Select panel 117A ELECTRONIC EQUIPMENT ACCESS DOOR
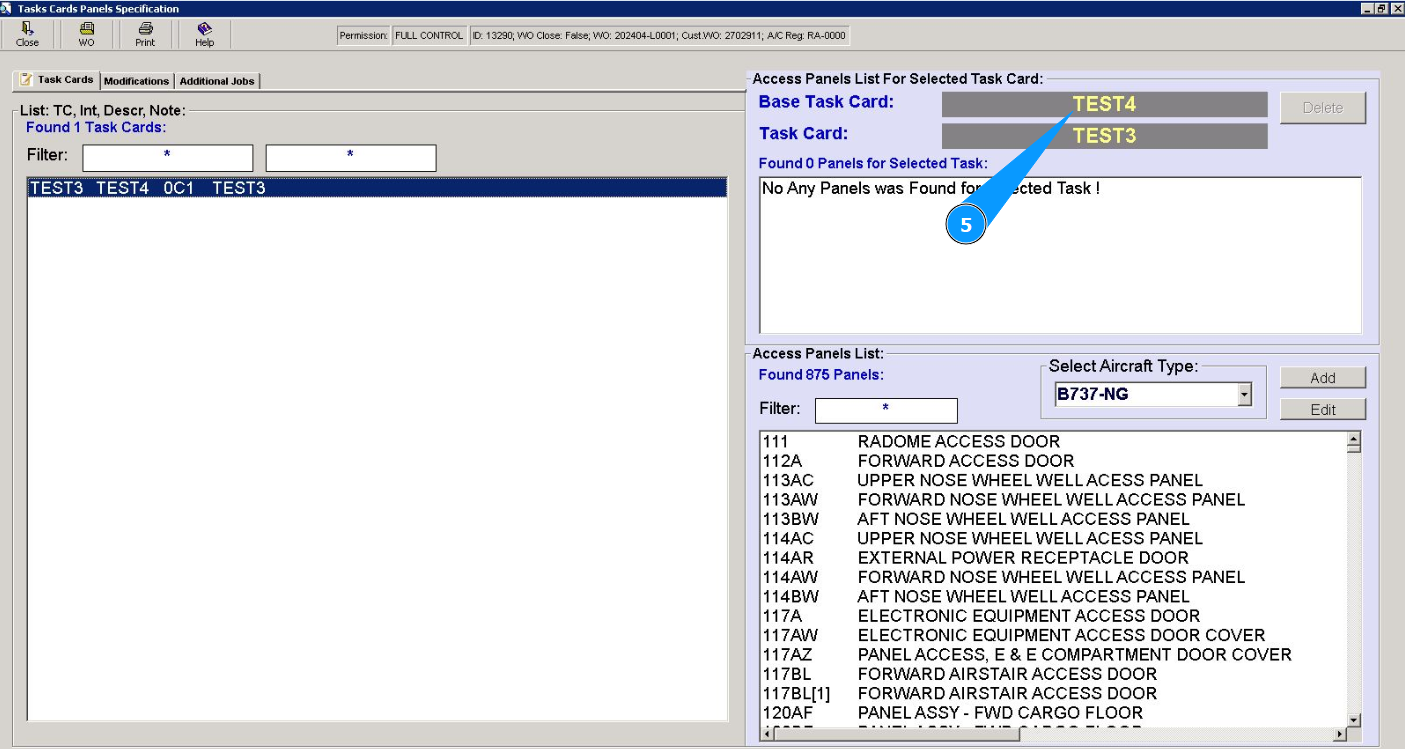Viewport: 1405px width, 749px height. tap(1054, 616)
